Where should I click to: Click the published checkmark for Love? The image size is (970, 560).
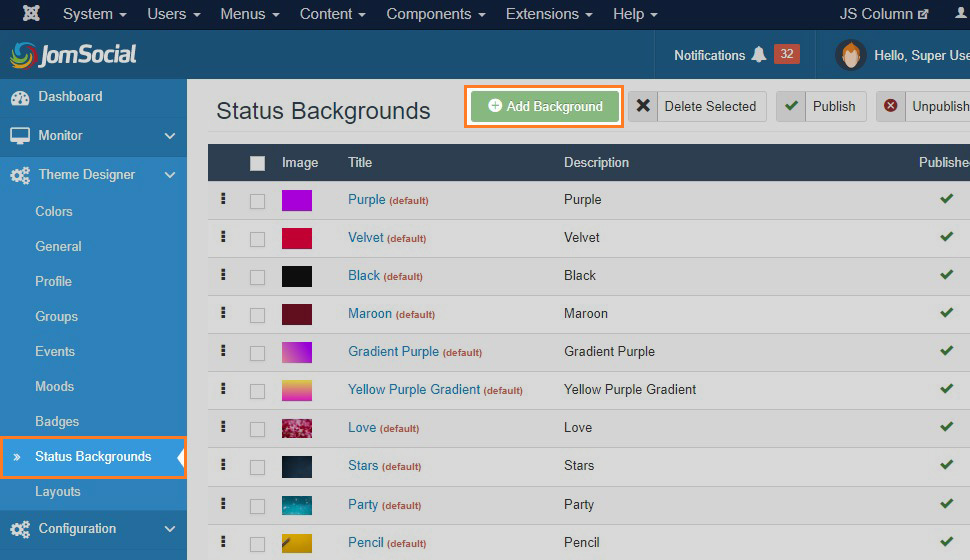[x=946, y=426]
